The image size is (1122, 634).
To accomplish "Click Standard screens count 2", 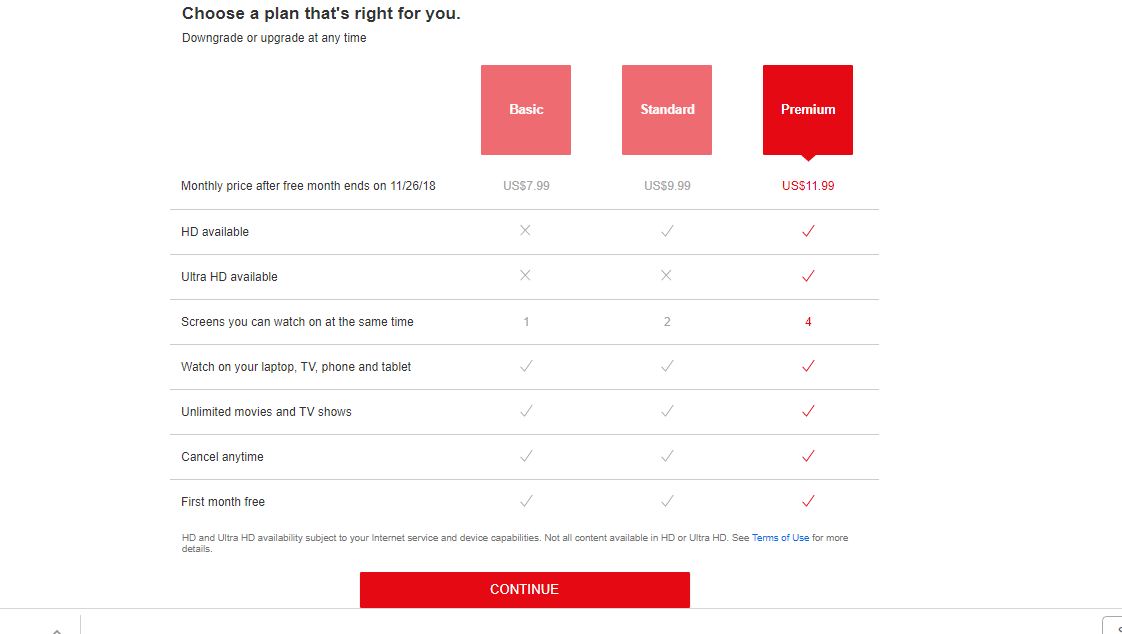I will pos(667,322).
